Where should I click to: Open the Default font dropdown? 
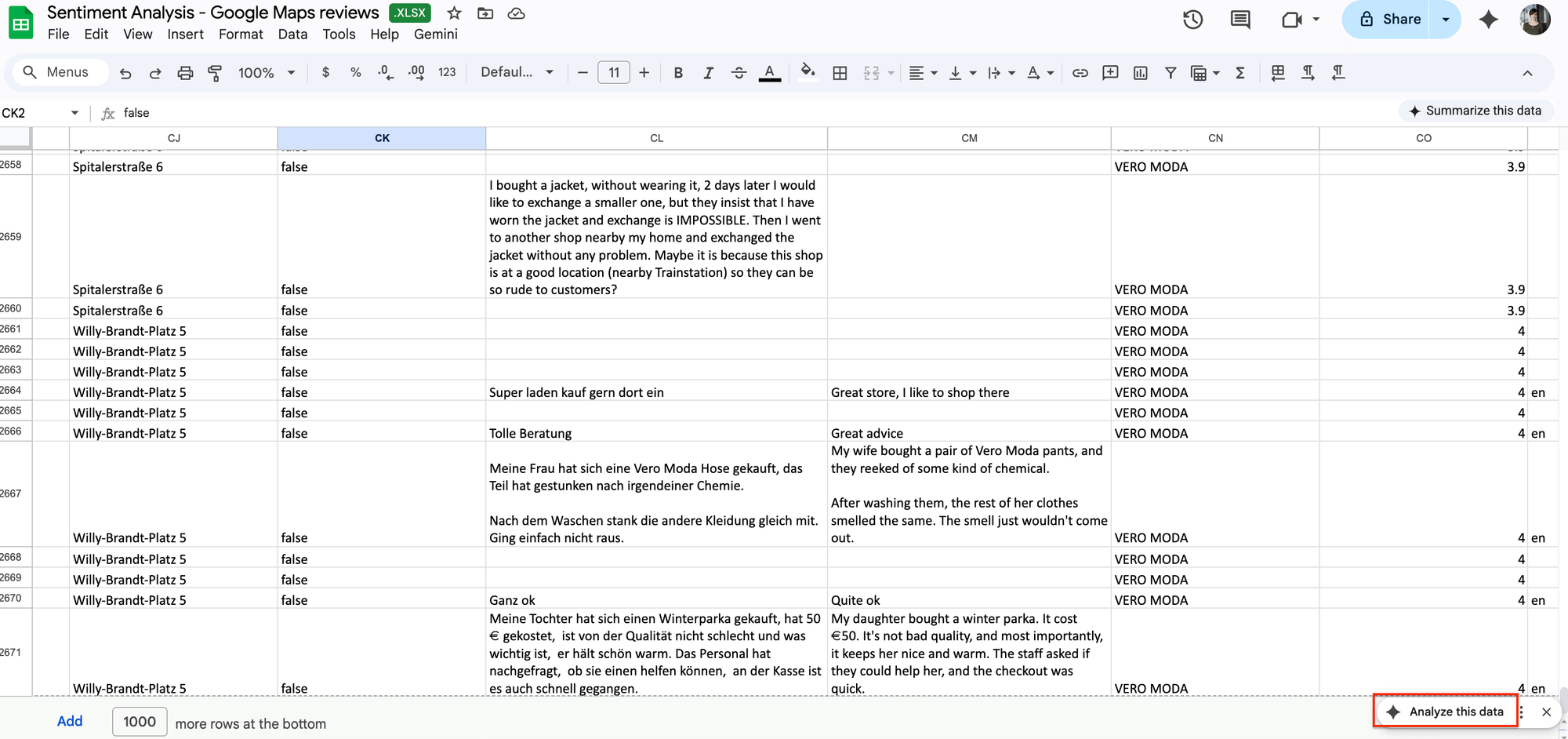[517, 72]
